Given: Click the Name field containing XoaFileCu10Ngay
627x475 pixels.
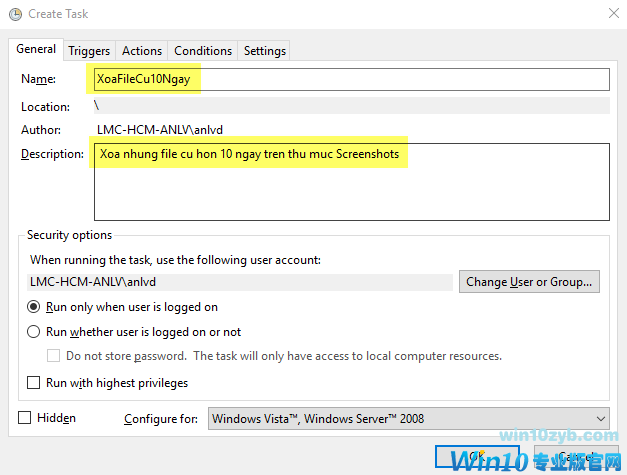Looking at the screenshot, I should point(351,79).
